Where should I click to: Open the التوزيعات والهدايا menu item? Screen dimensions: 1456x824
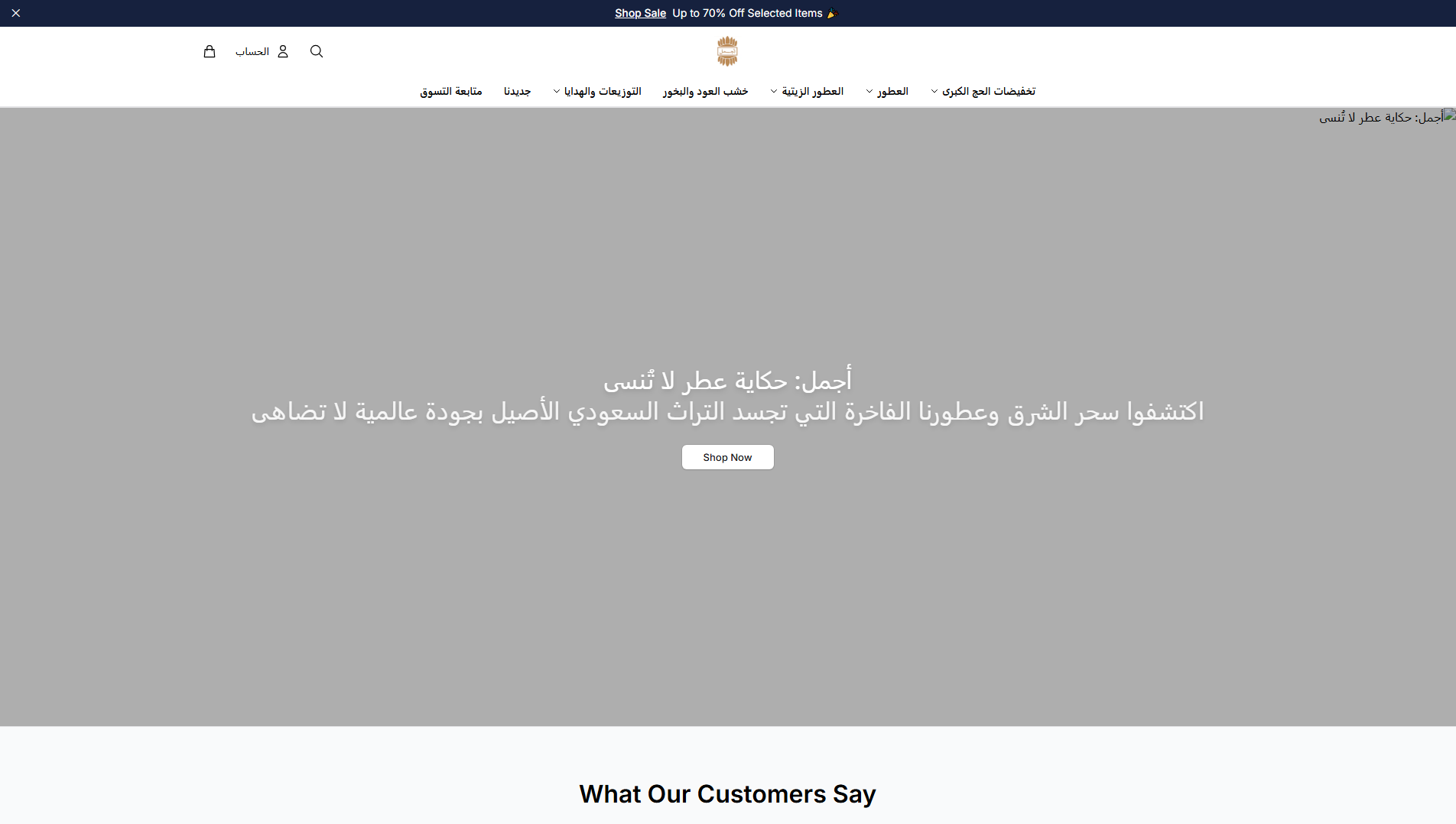(603, 91)
